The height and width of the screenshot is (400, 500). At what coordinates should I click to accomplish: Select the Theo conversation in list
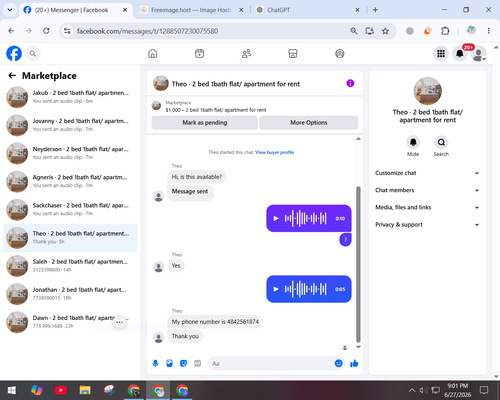pos(70,238)
